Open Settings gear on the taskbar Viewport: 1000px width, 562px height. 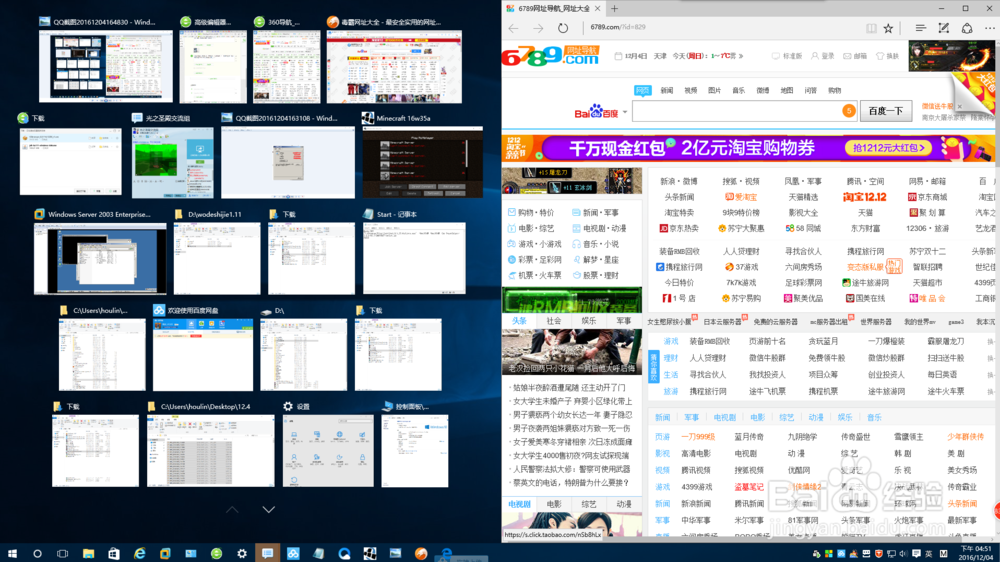(242, 553)
